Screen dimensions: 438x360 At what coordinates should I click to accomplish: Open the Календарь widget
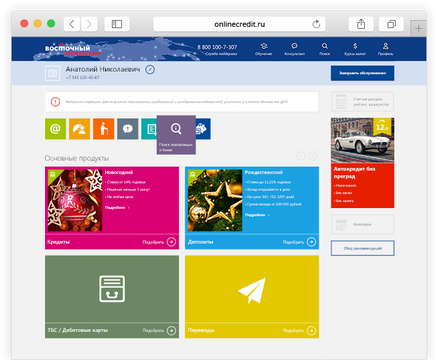coord(362,224)
